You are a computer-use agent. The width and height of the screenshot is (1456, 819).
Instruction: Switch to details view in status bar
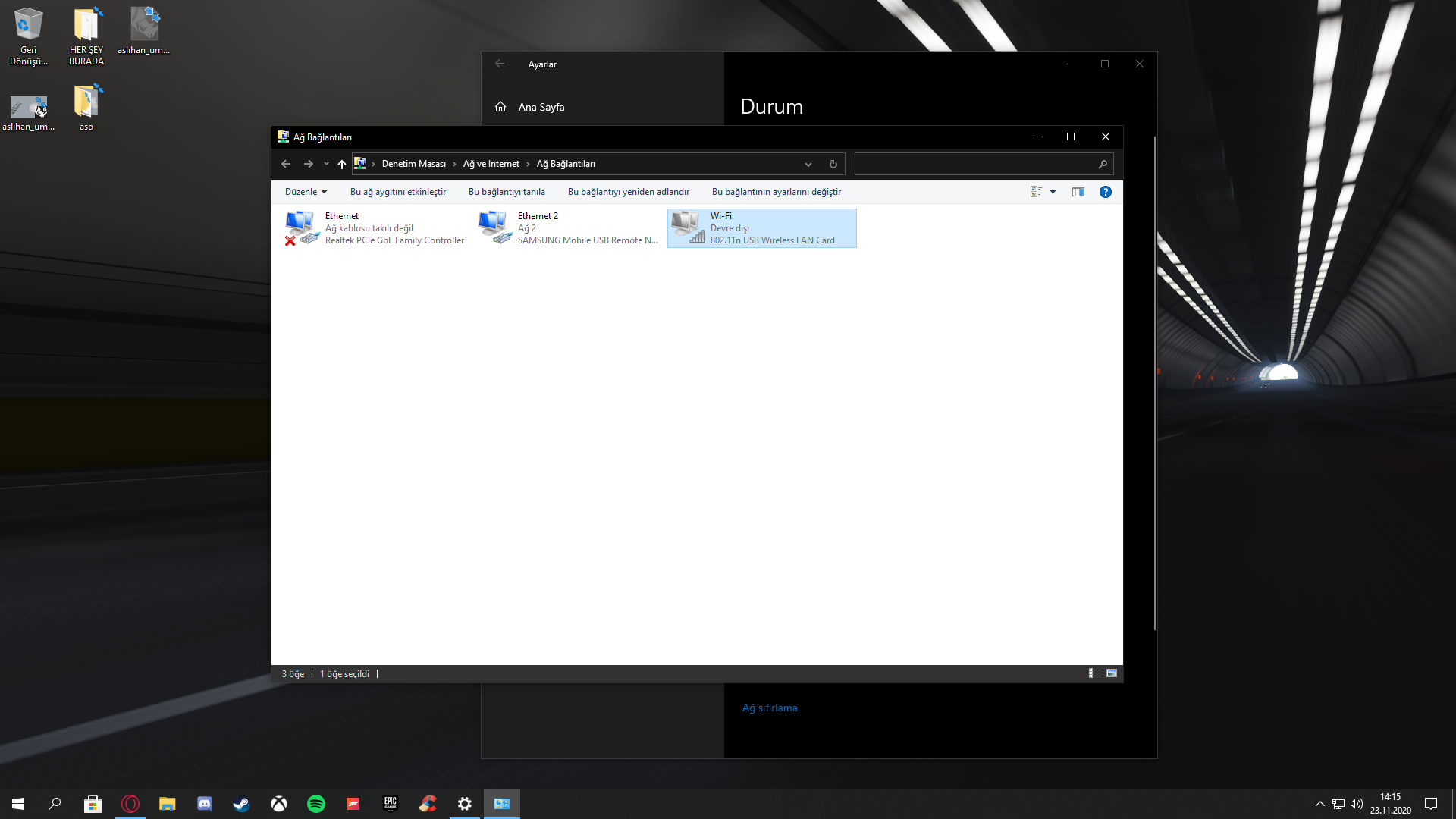point(1094,673)
